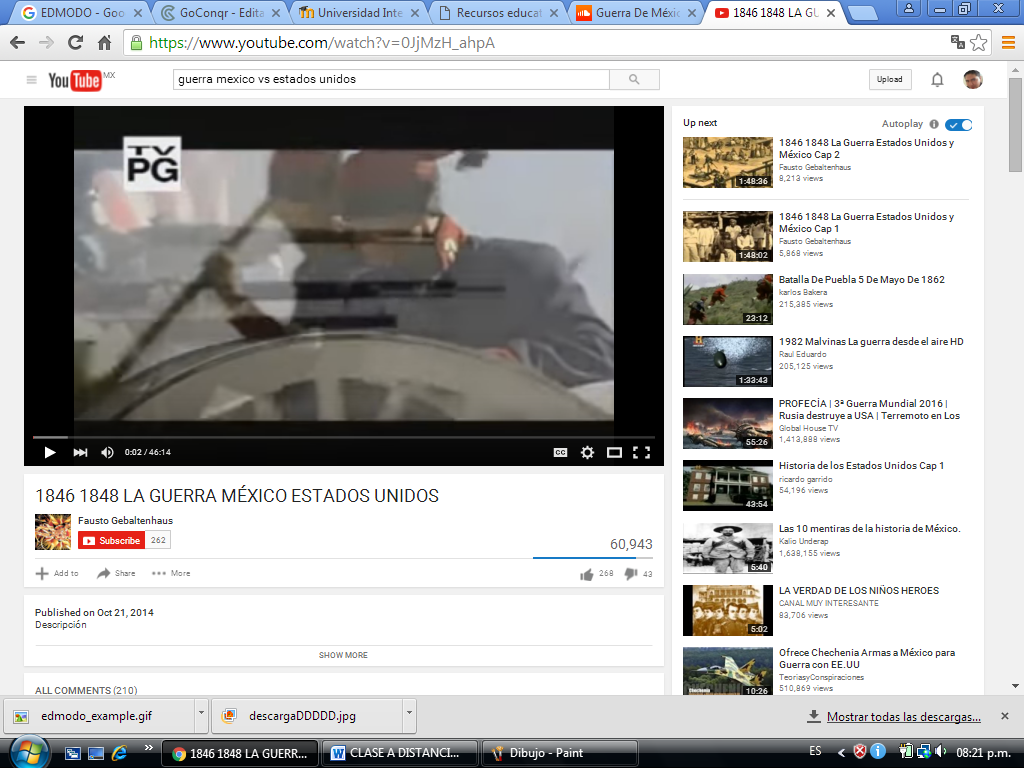The height and width of the screenshot is (768, 1024).
Task: Click the browser back arrow
Action: click(x=18, y=43)
